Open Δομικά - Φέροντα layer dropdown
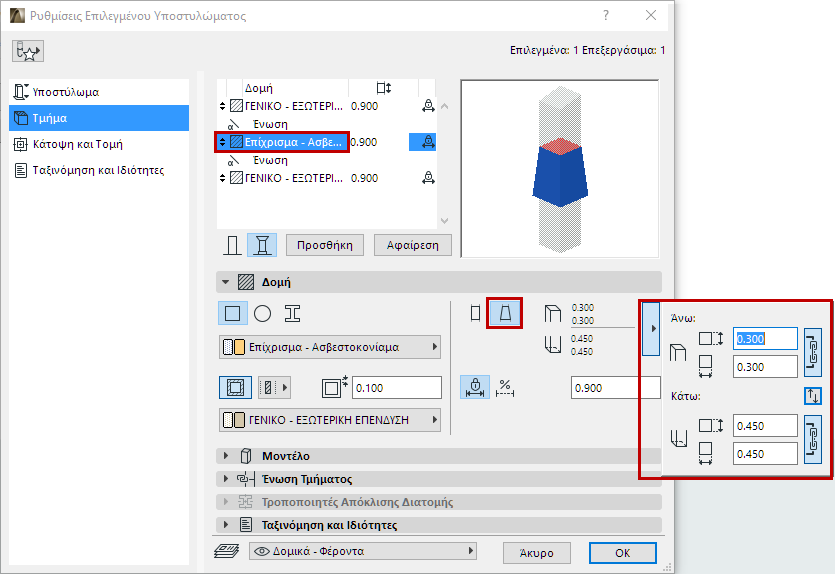This screenshot has height=574, width=835. [x=363, y=551]
